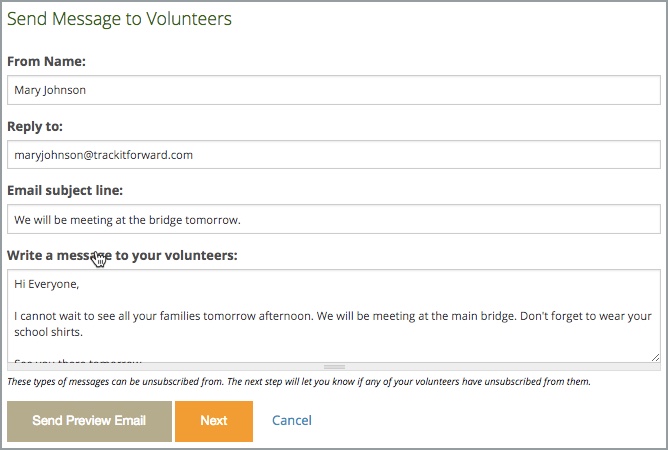This screenshot has width=668, height=450.
Task: Click 'main bridge' text in message body
Action: (471, 316)
